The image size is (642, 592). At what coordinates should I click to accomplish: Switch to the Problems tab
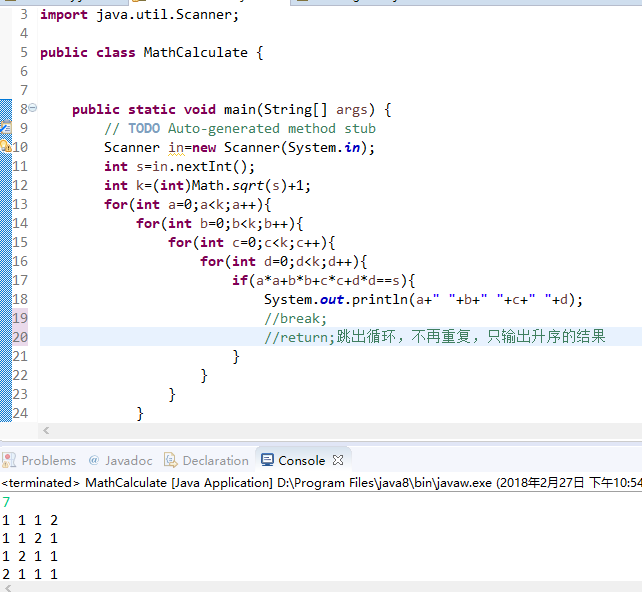coord(48,461)
